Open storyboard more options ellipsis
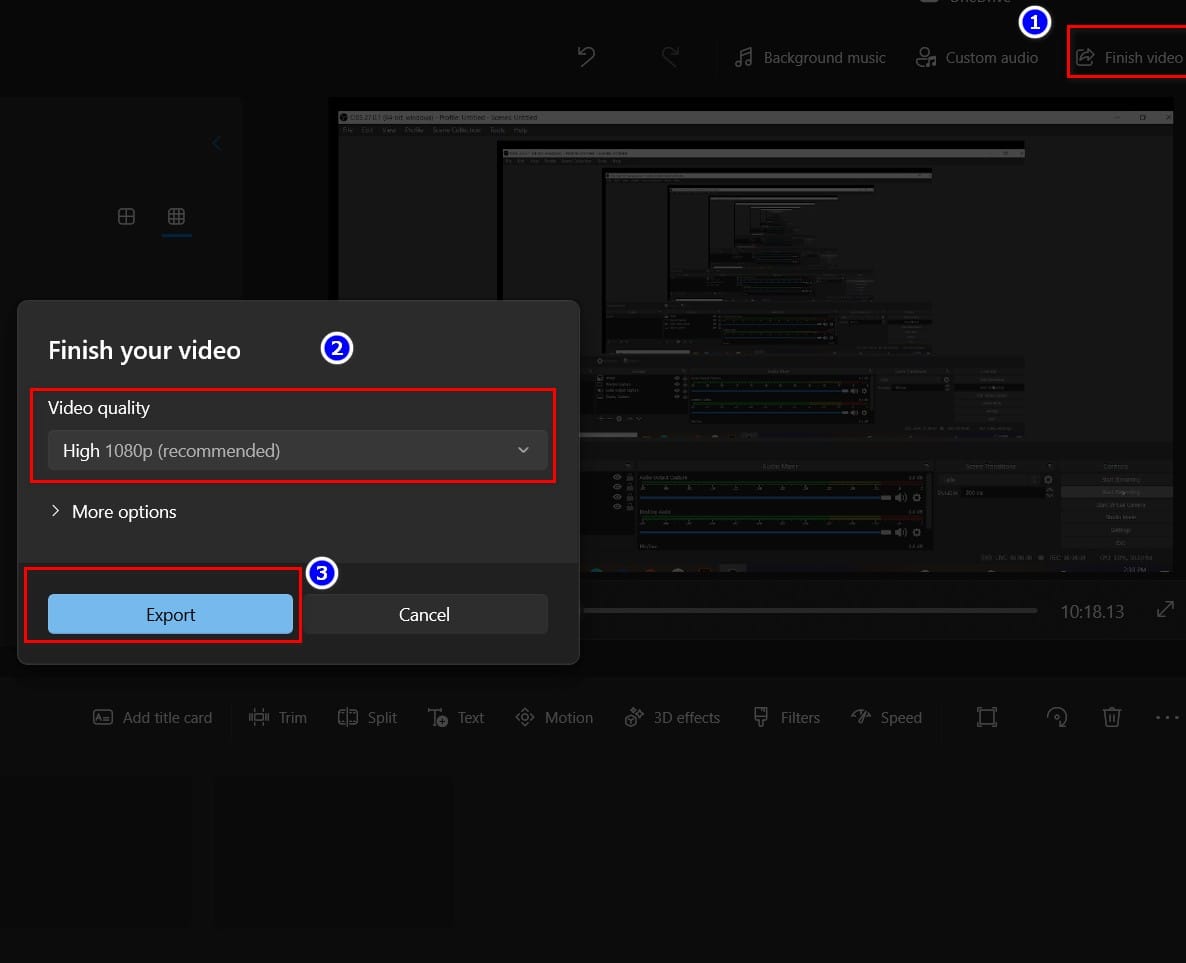 coord(1167,717)
